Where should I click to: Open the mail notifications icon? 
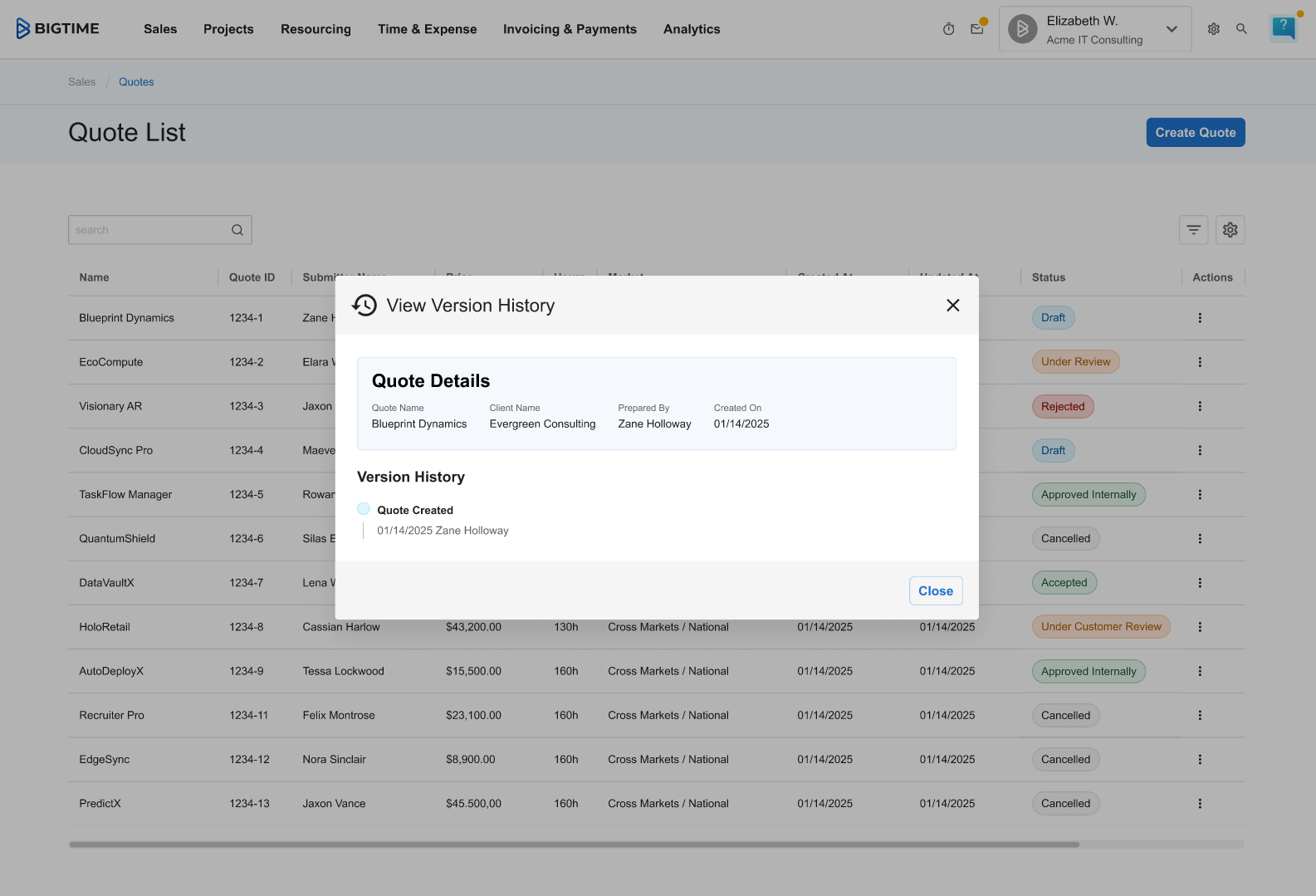(x=977, y=29)
